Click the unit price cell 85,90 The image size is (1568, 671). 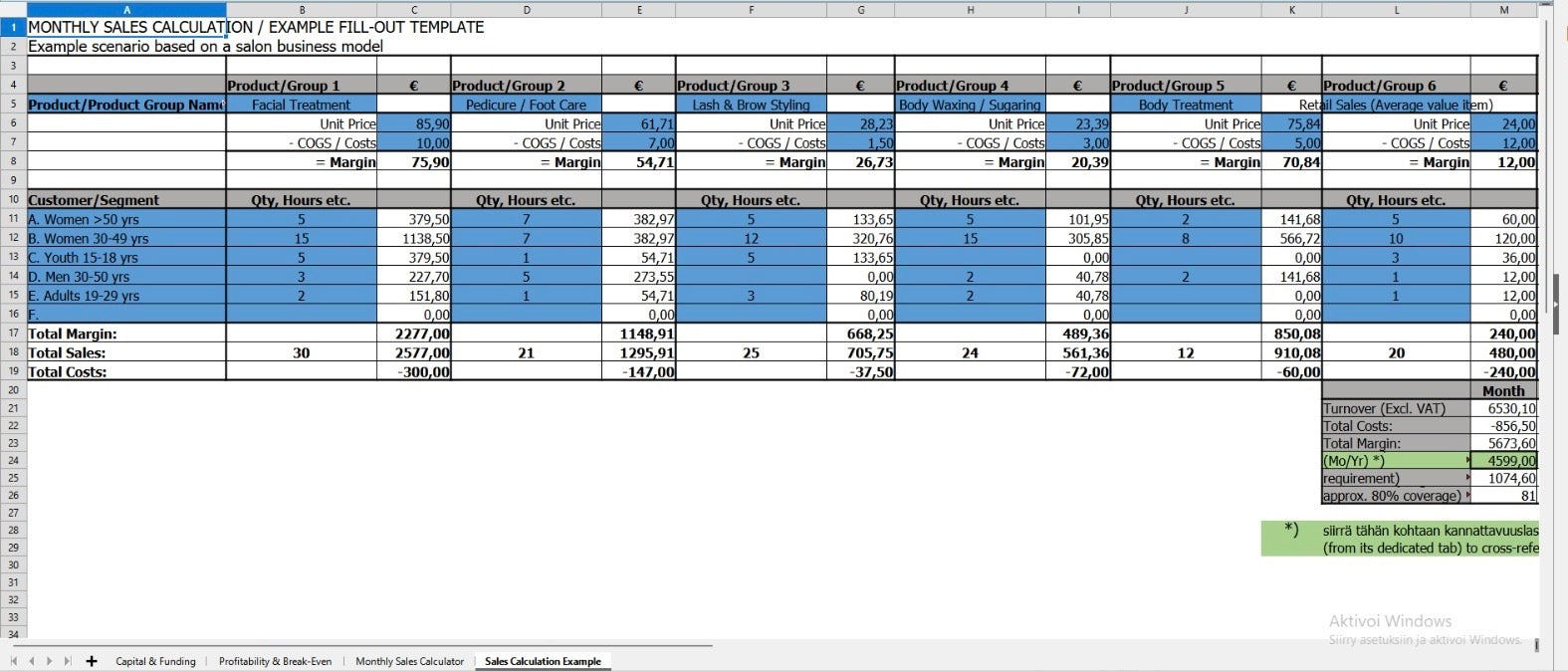click(414, 123)
